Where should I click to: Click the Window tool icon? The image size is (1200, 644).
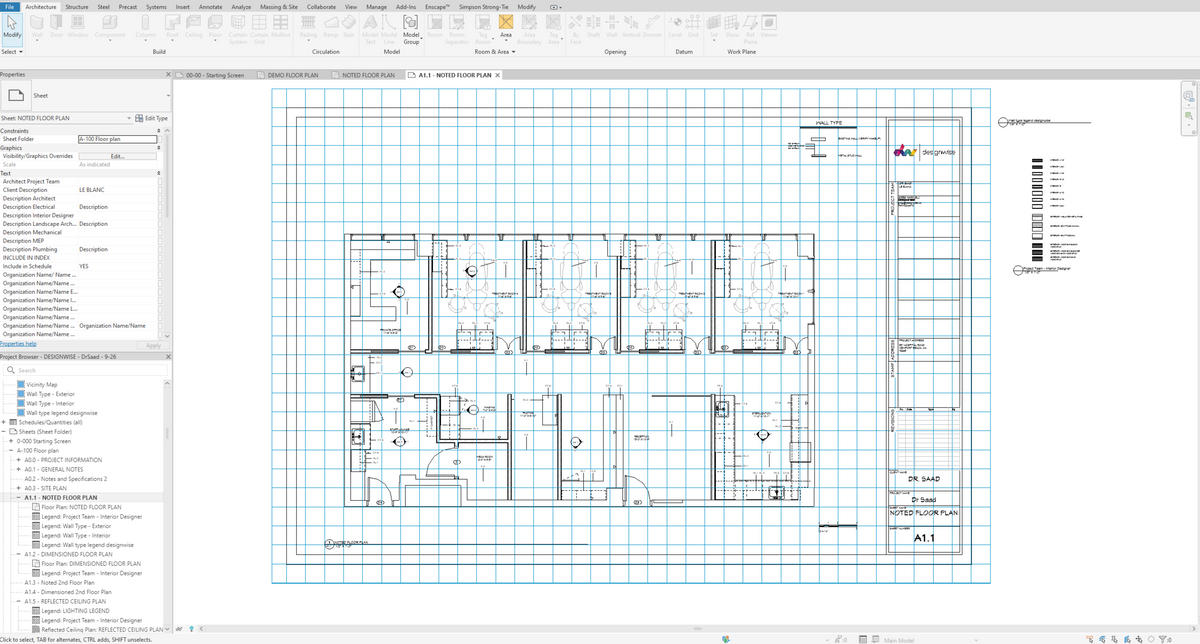click(x=78, y=23)
